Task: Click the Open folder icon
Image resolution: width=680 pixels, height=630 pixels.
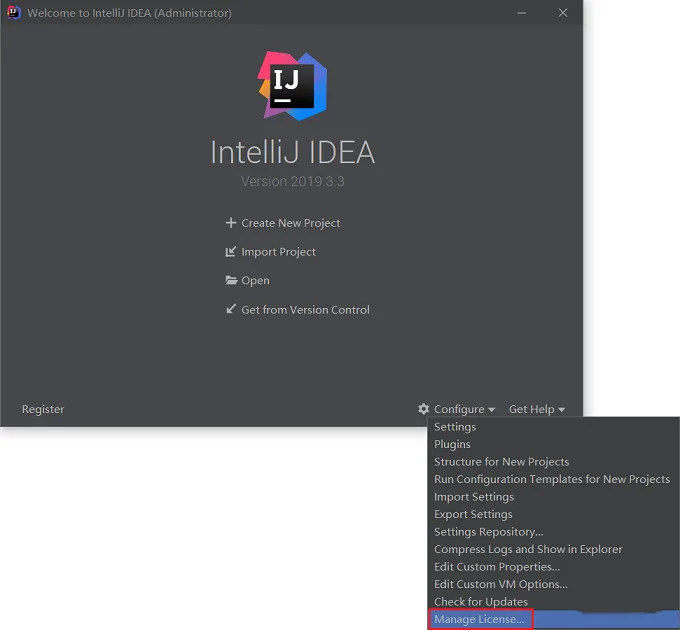Action: coord(231,280)
